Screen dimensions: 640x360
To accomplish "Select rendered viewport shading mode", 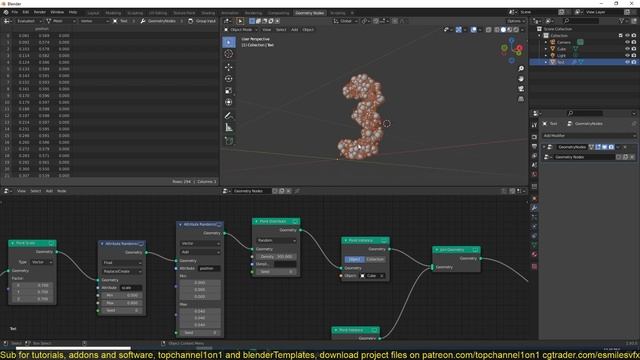I will point(516,30).
